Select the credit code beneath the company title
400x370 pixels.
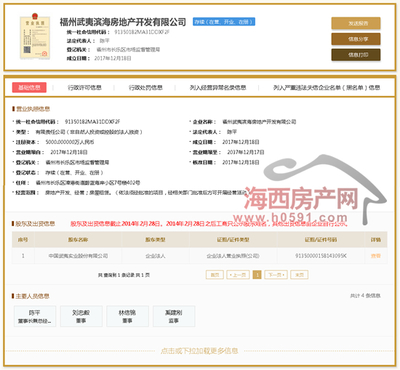(142, 32)
